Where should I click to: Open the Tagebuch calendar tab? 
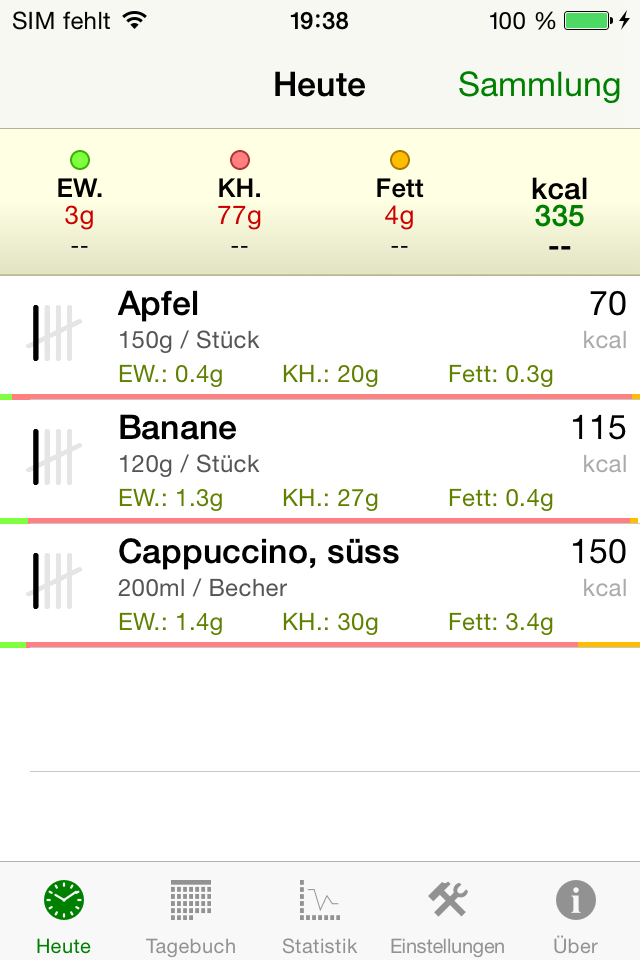pyautogui.click(x=190, y=917)
